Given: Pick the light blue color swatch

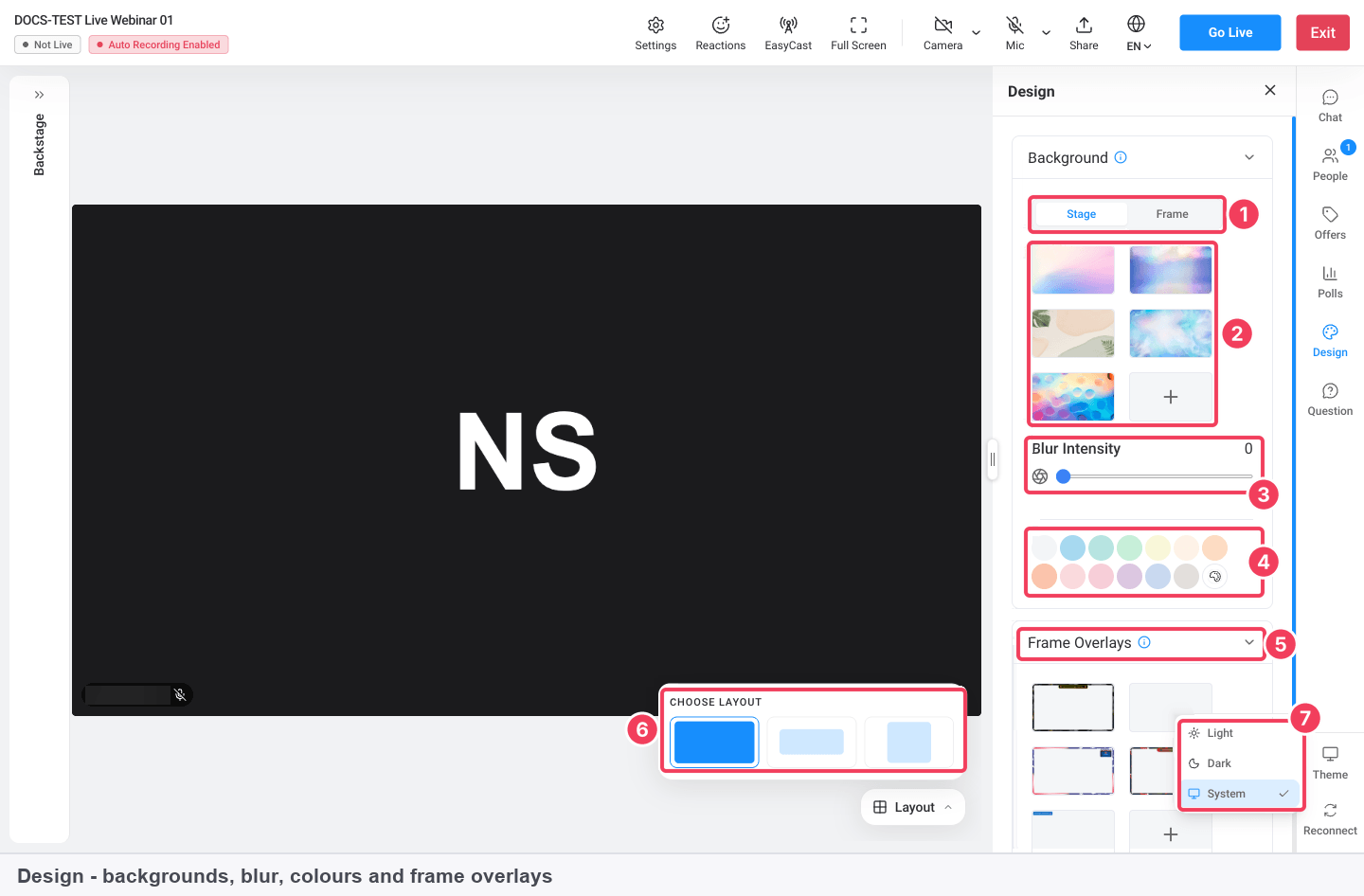Looking at the screenshot, I should click(x=1072, y=547).
